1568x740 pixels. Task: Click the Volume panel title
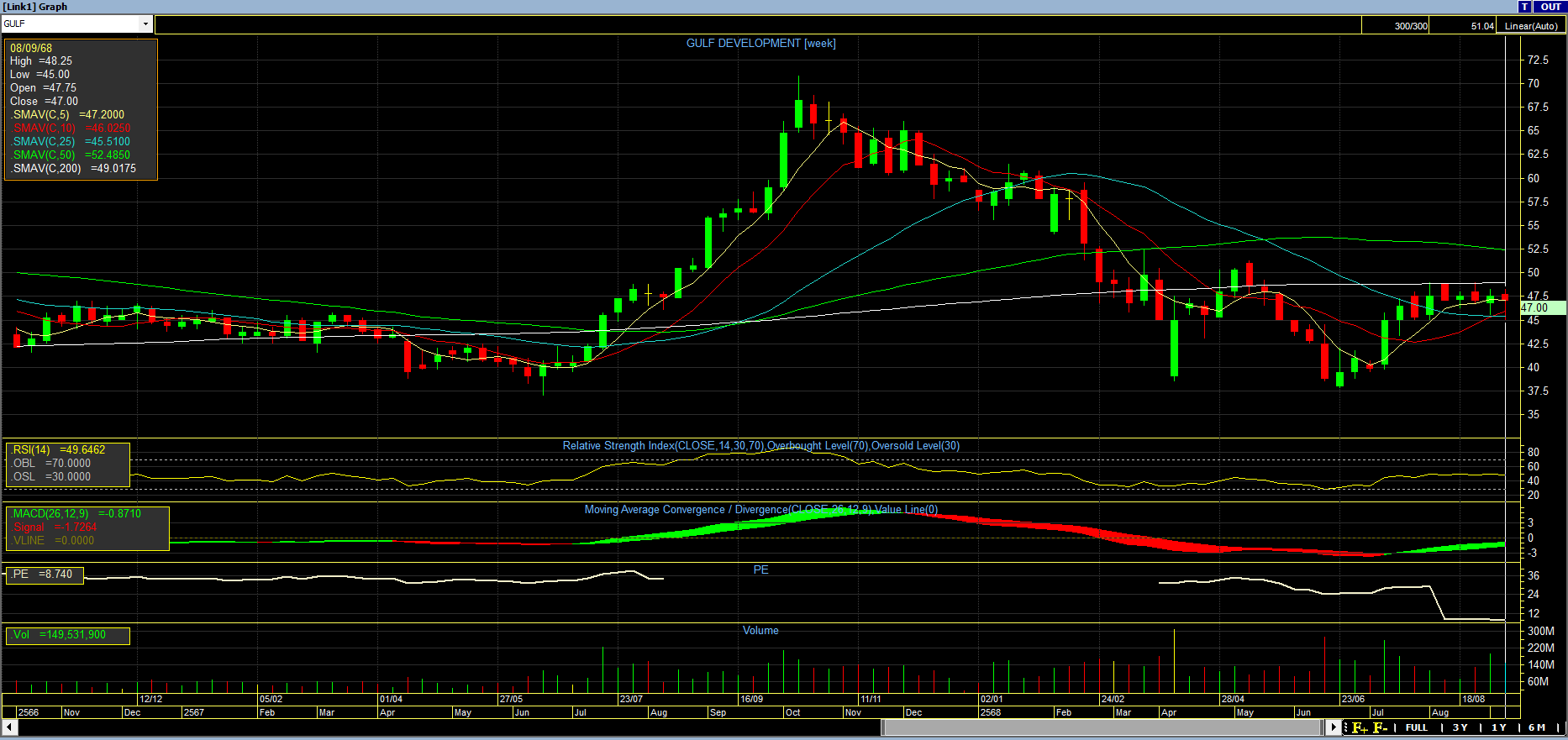click(760, 630)
